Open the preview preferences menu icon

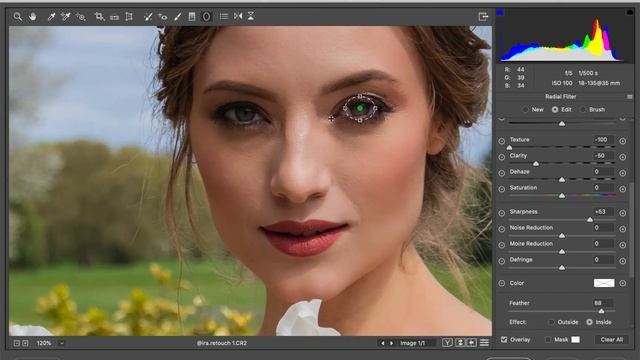[484, 343]
